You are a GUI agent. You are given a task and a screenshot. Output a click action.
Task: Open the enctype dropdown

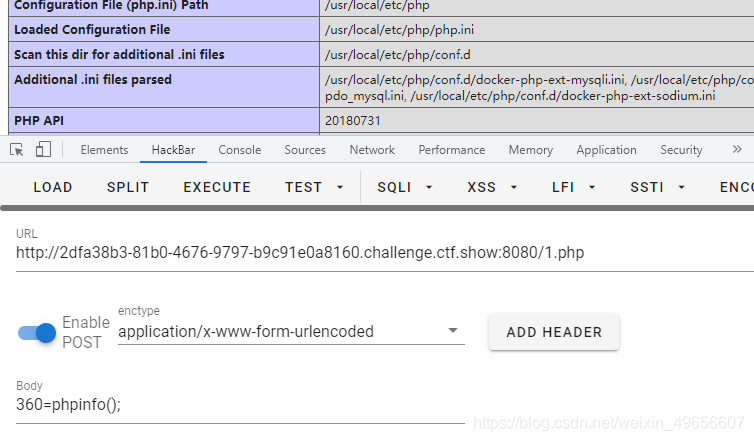[x=291, y=331]
